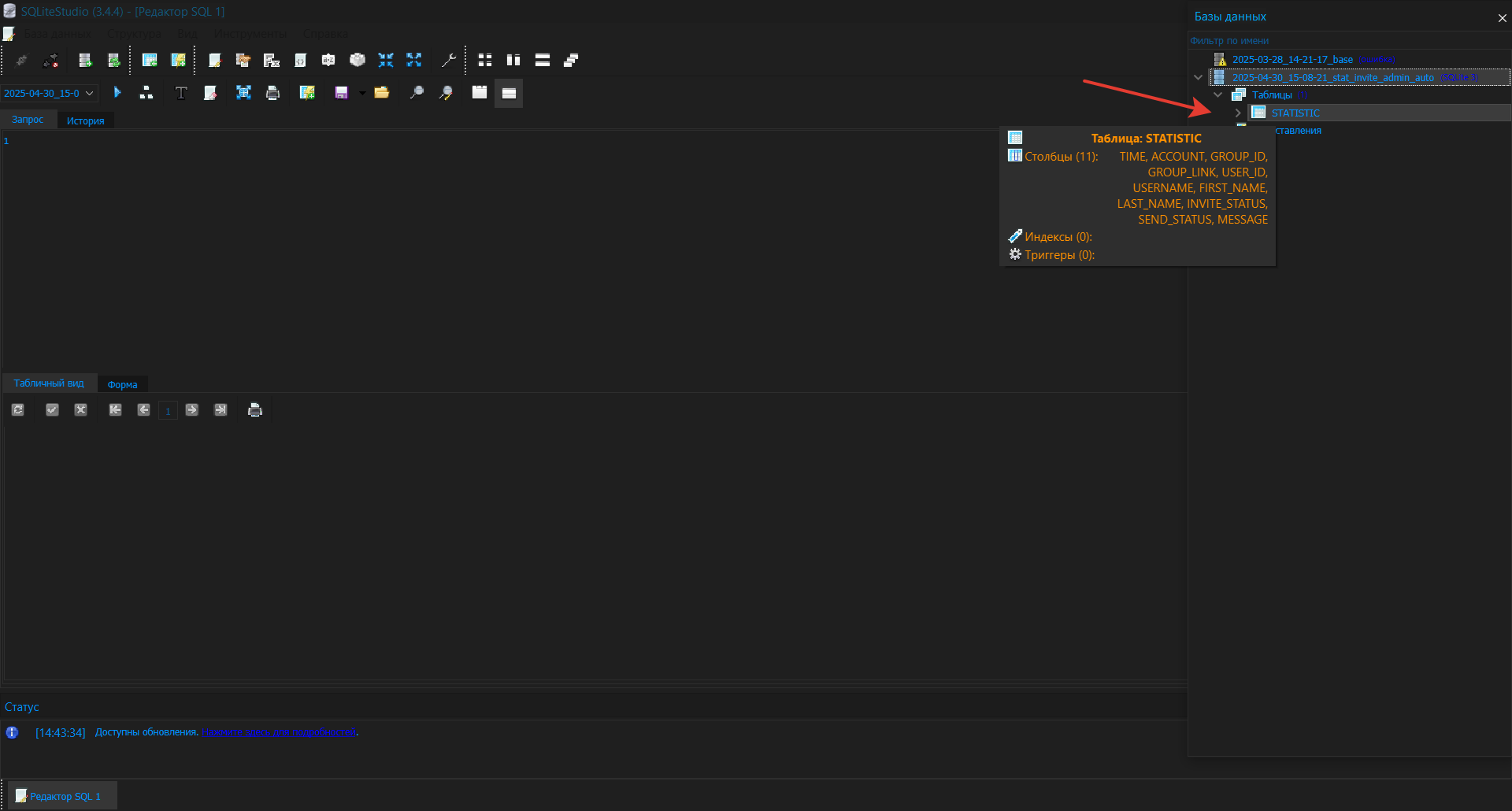The image size is (1512, 811).
Task: Click the refresh results grid icon
Action: 18,409
